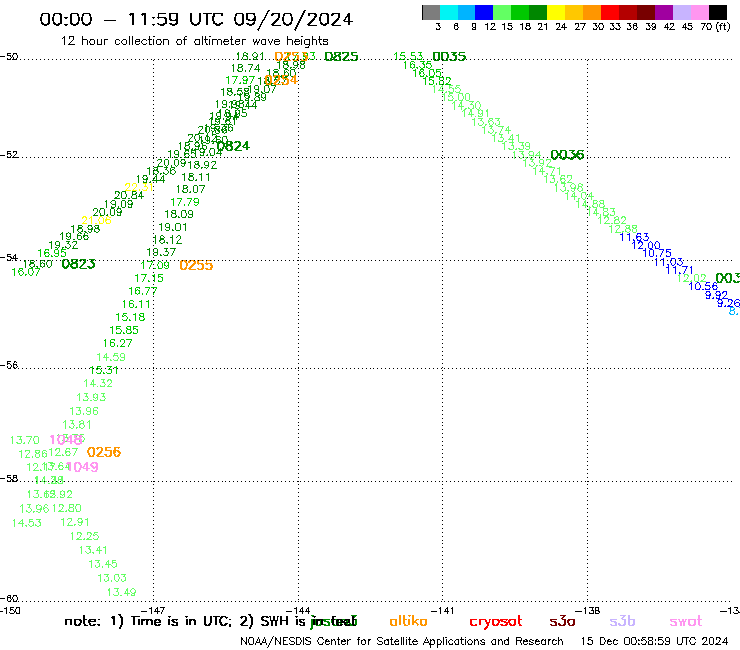Select the yellow 24 ft legend swatch
740x650 pixels.
(x=556, y=13)
